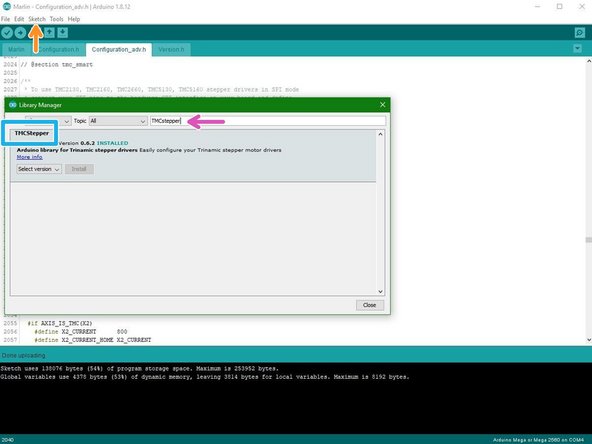This screenshot has height=444, width=592.
Task: Click the Verify checkmark toolbar icon
Action: pos(7,33)
